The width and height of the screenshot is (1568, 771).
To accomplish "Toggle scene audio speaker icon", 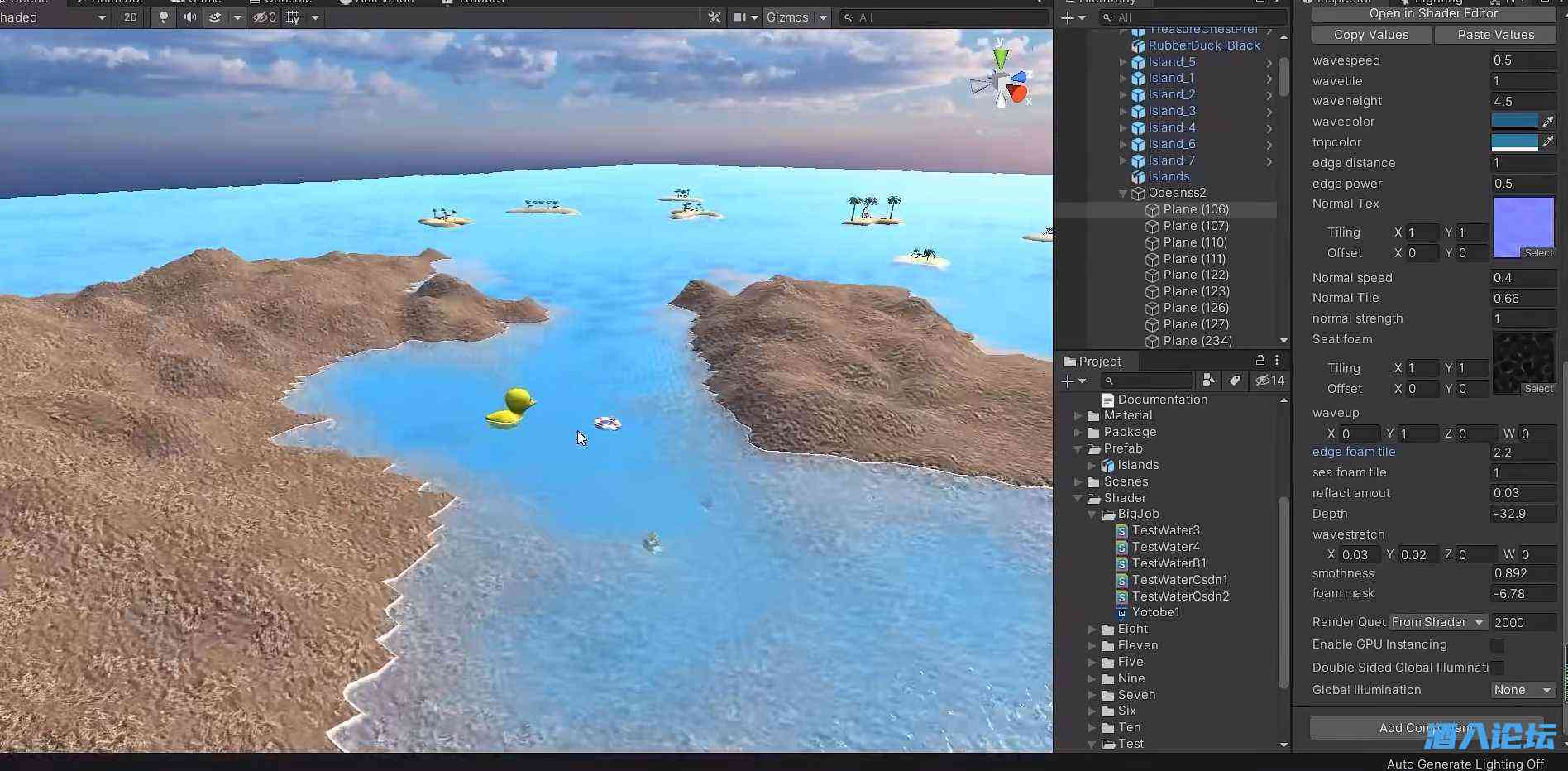I will 189,17.
